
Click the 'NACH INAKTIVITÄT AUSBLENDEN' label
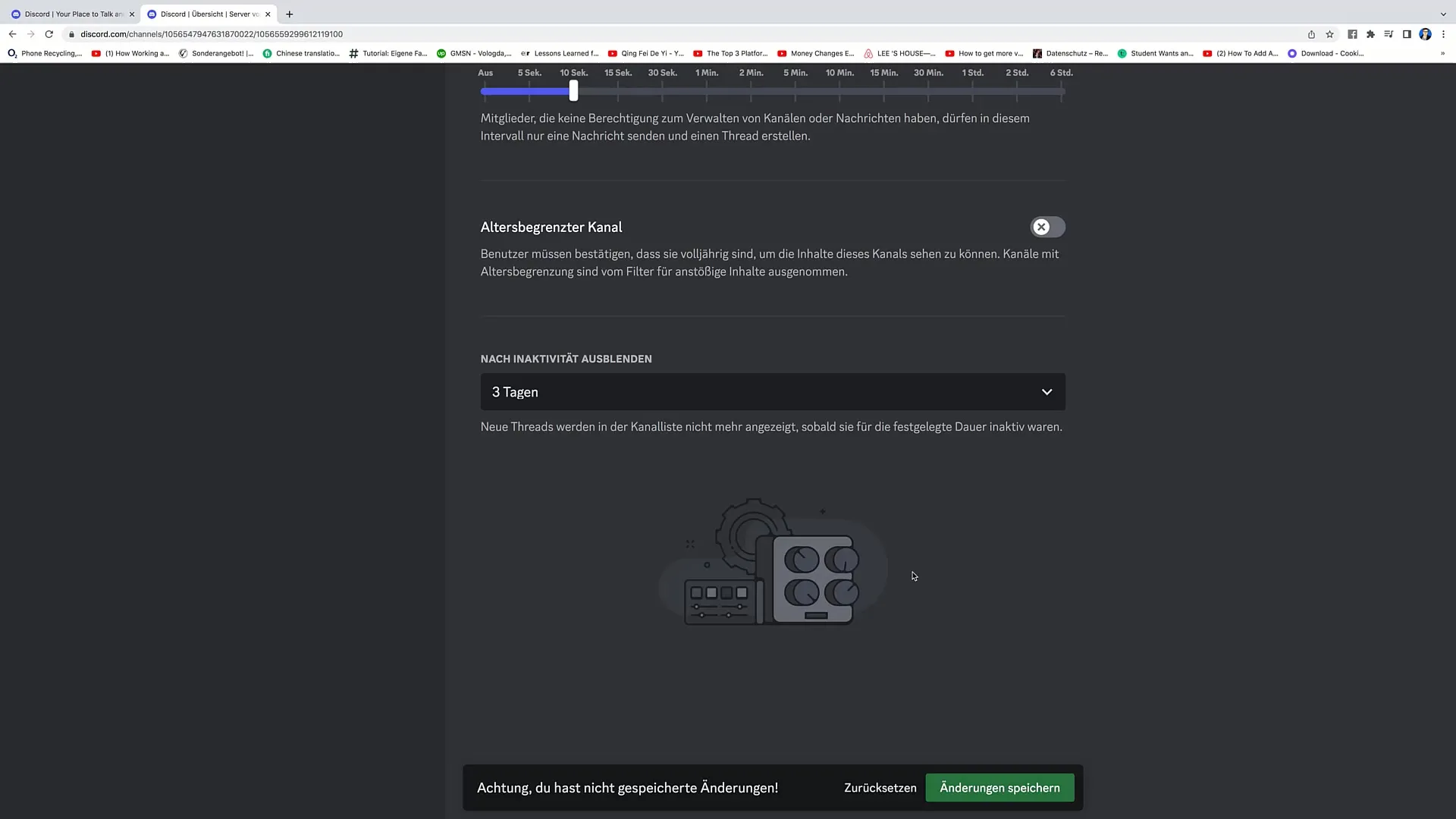[566, 359]
